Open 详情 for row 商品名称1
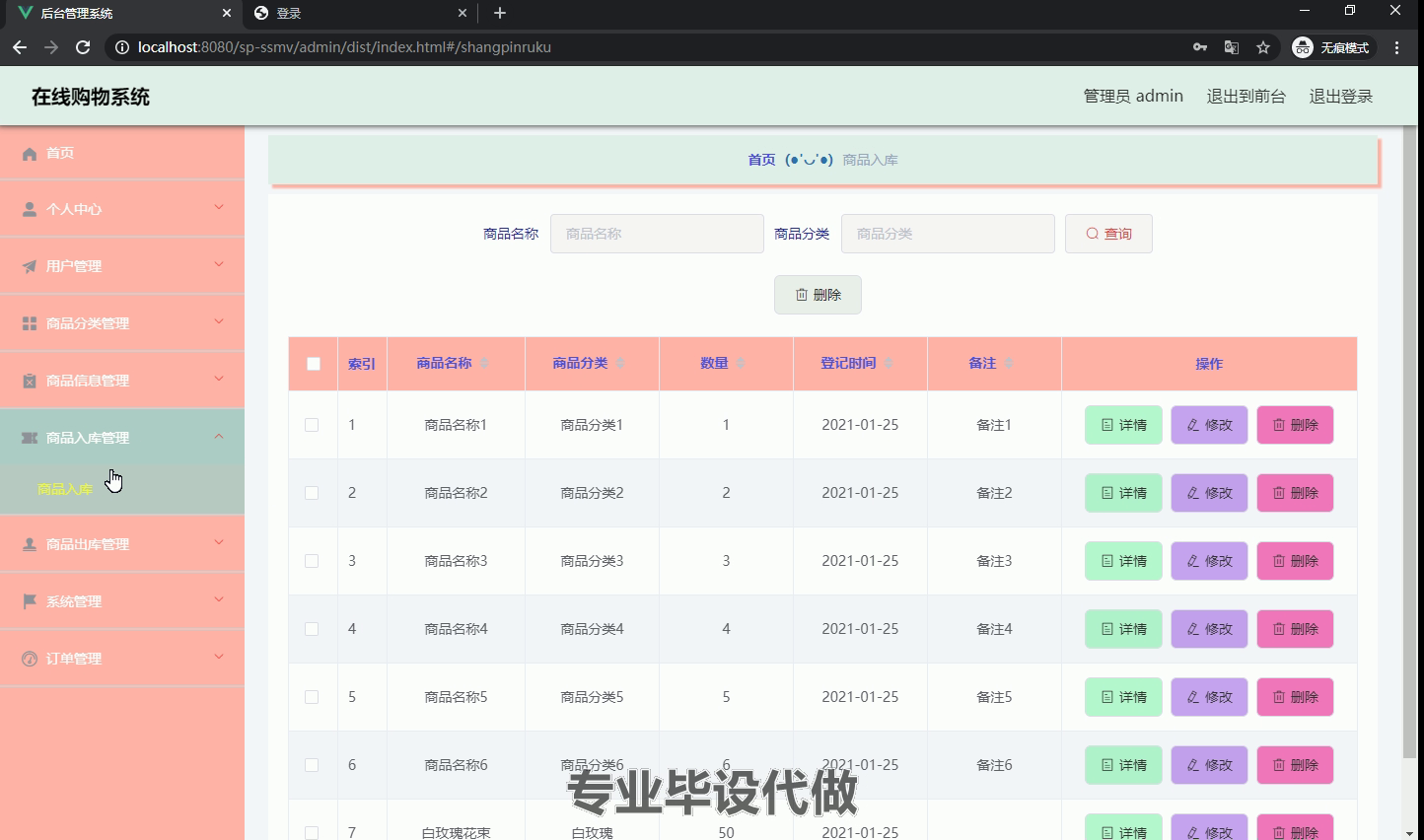This screenshot has width=1424, height=840. pyautogui.click(x=1123, y=425)
